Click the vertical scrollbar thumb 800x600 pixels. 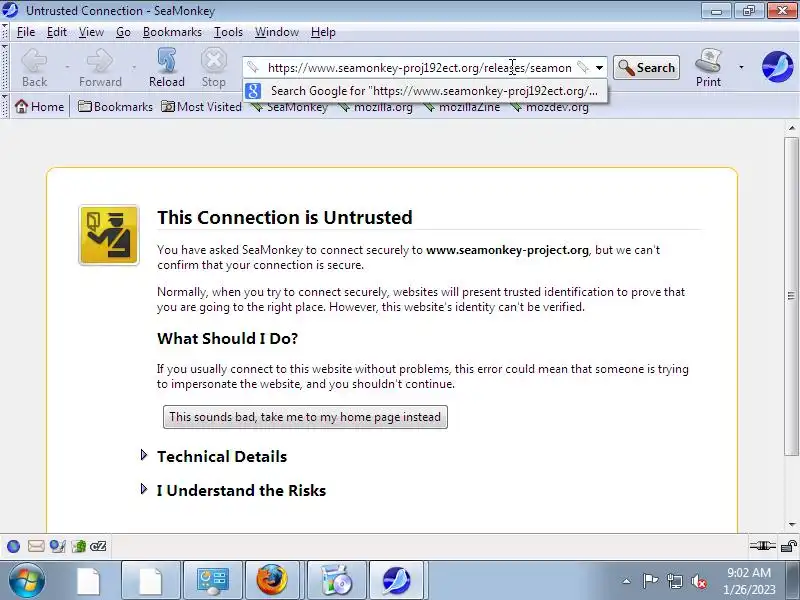pyautogui.click(x=791, y=296)
